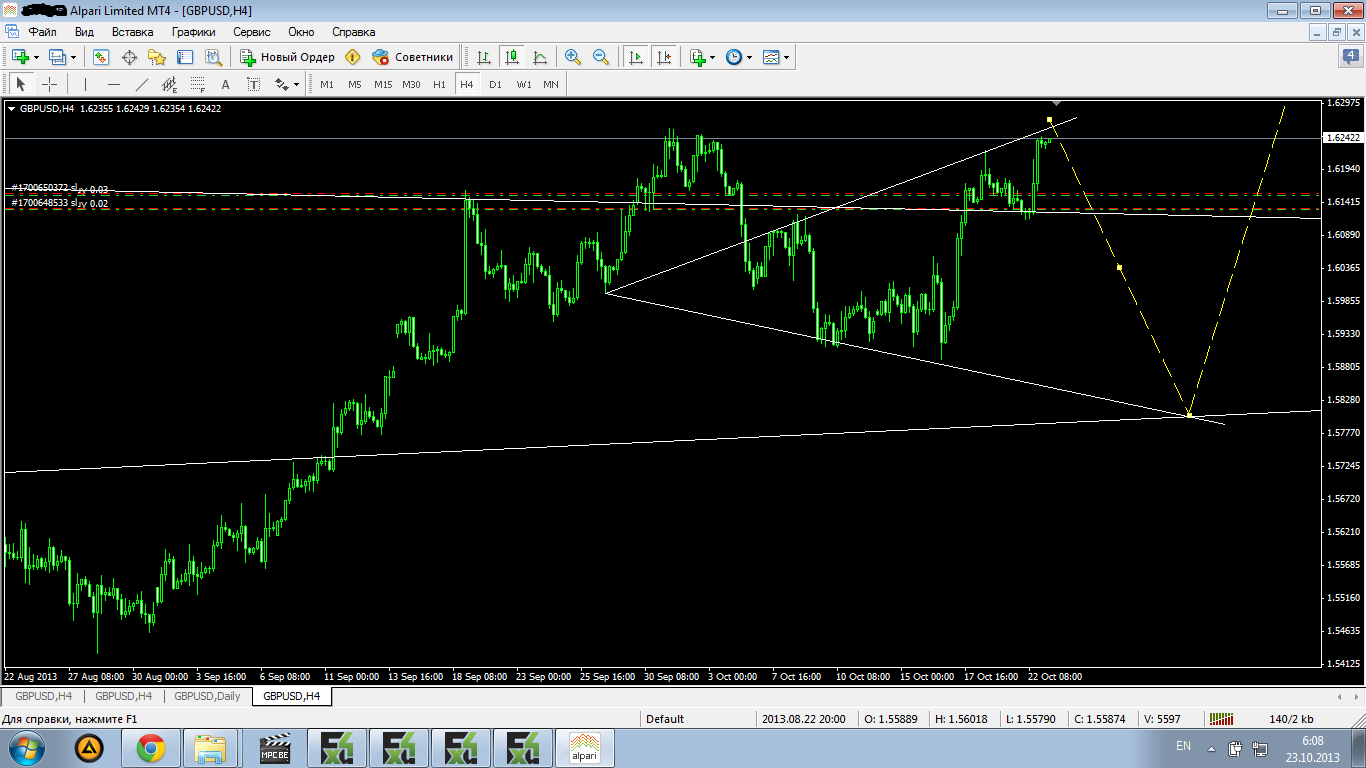Zoom out of the chart
This screenshot has height=768, width=1366.
tap(601, 57)
